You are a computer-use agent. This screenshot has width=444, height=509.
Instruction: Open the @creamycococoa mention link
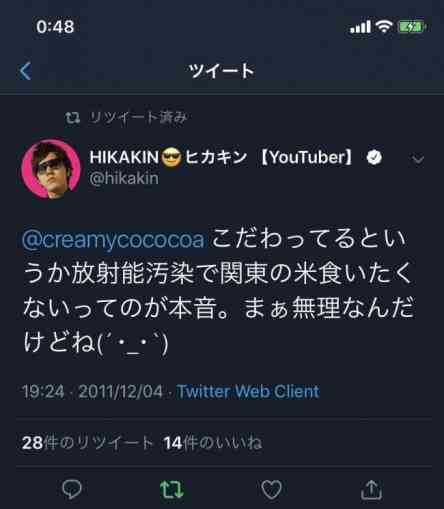pyautogui.click(x=113, y=240)
